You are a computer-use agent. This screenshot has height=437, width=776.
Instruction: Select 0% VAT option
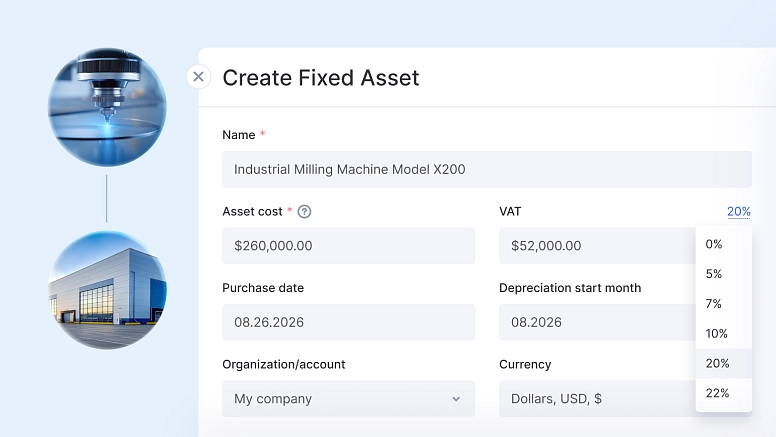(x=724, y=244)
